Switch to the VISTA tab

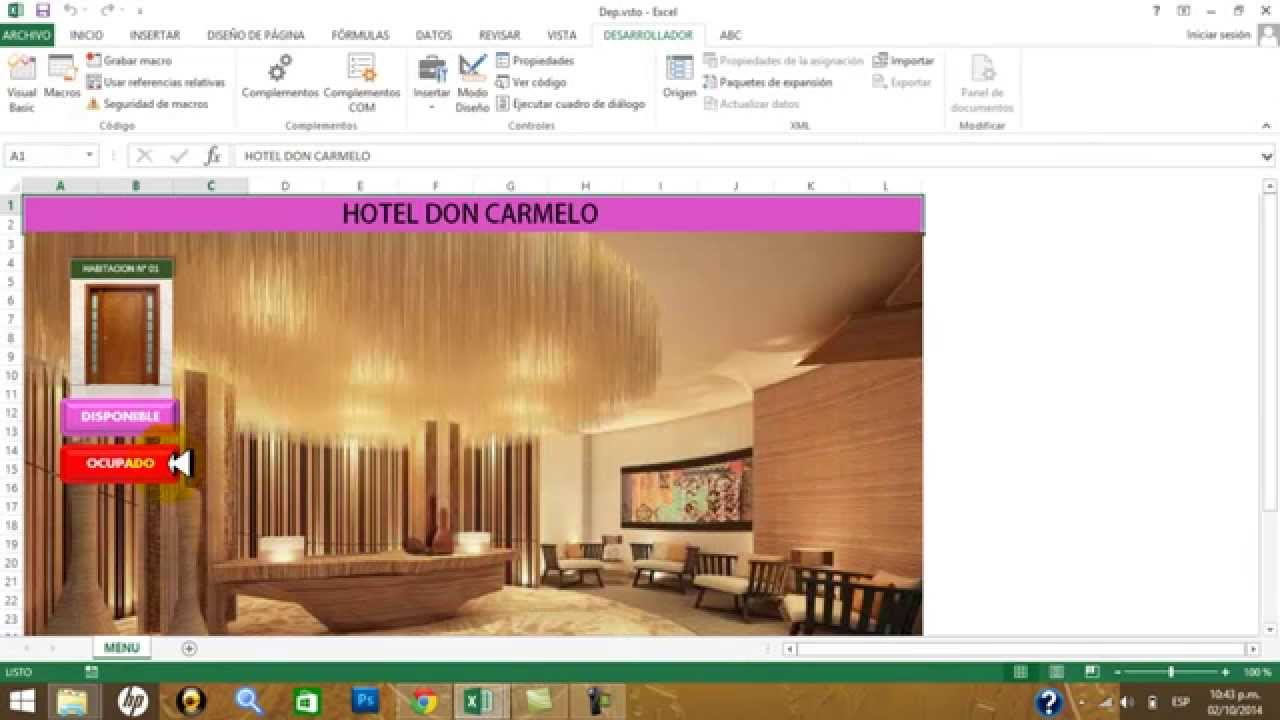pyautogui.click(x=562, y=35)
